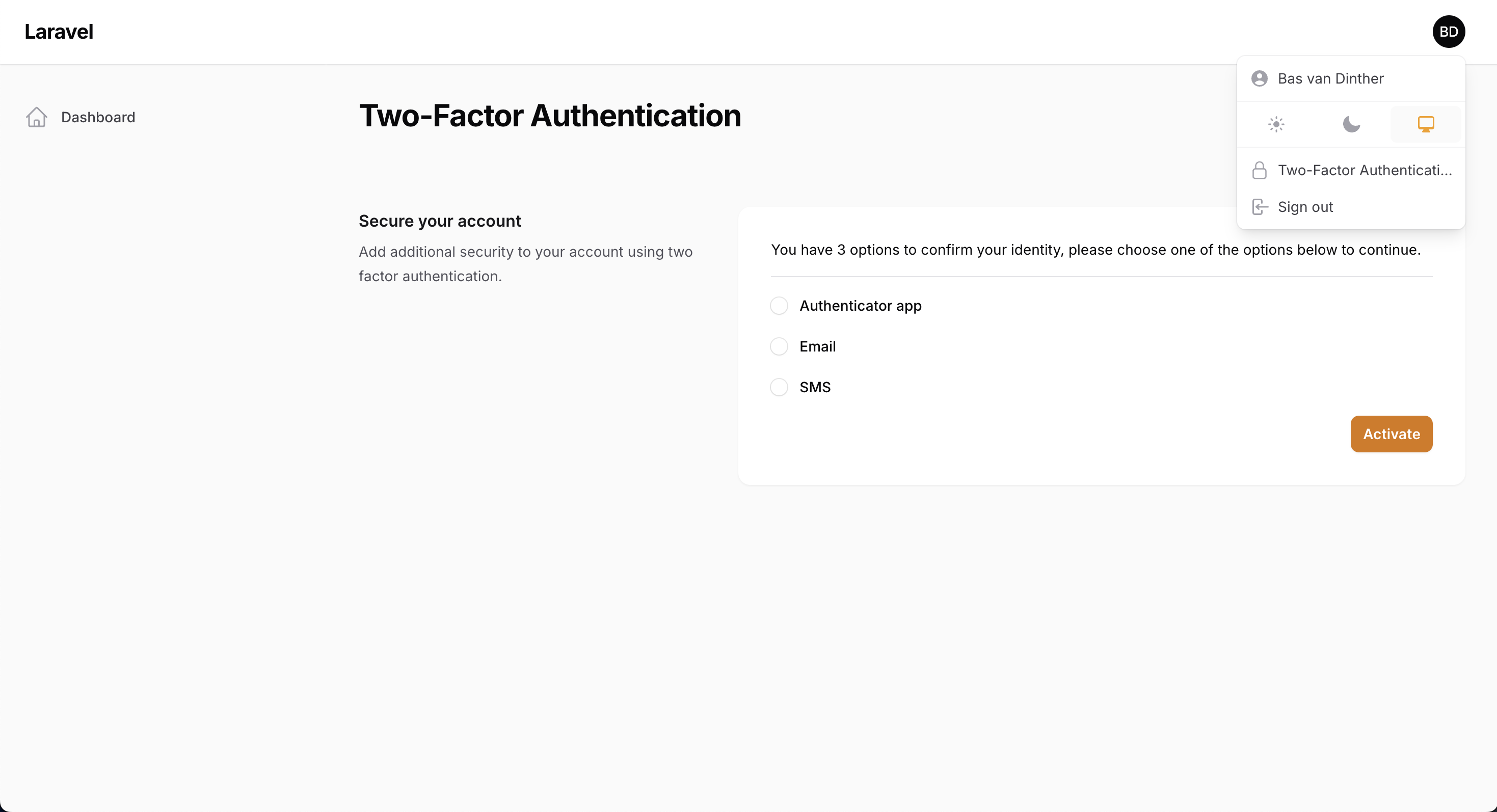Click the Laravel logo text

pos(59,32)
